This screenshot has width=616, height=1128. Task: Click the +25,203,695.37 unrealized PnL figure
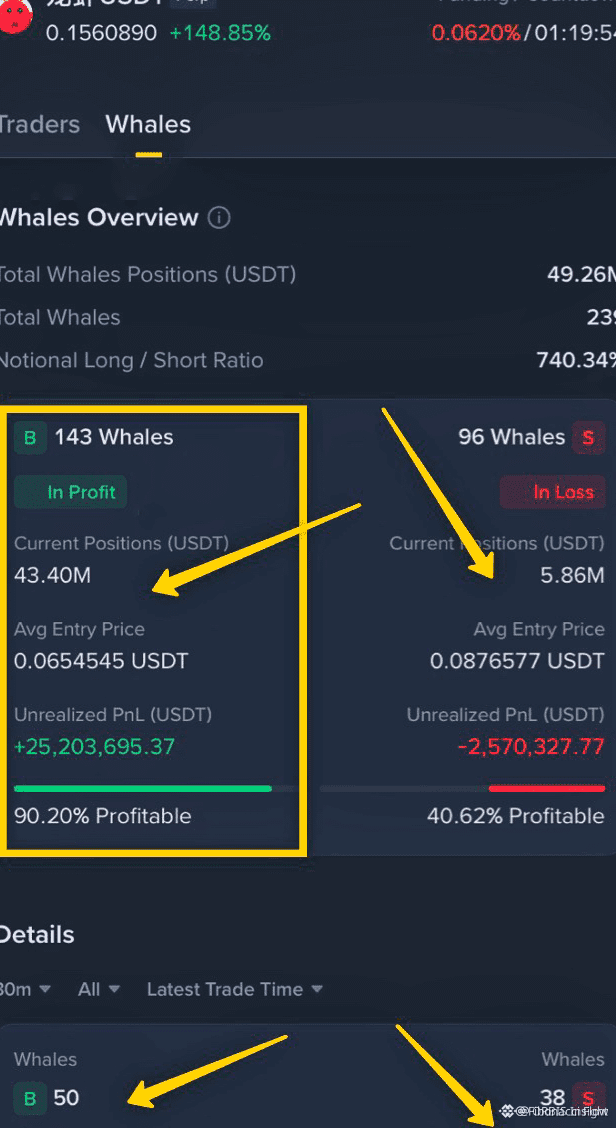click(x=94, y=747)
